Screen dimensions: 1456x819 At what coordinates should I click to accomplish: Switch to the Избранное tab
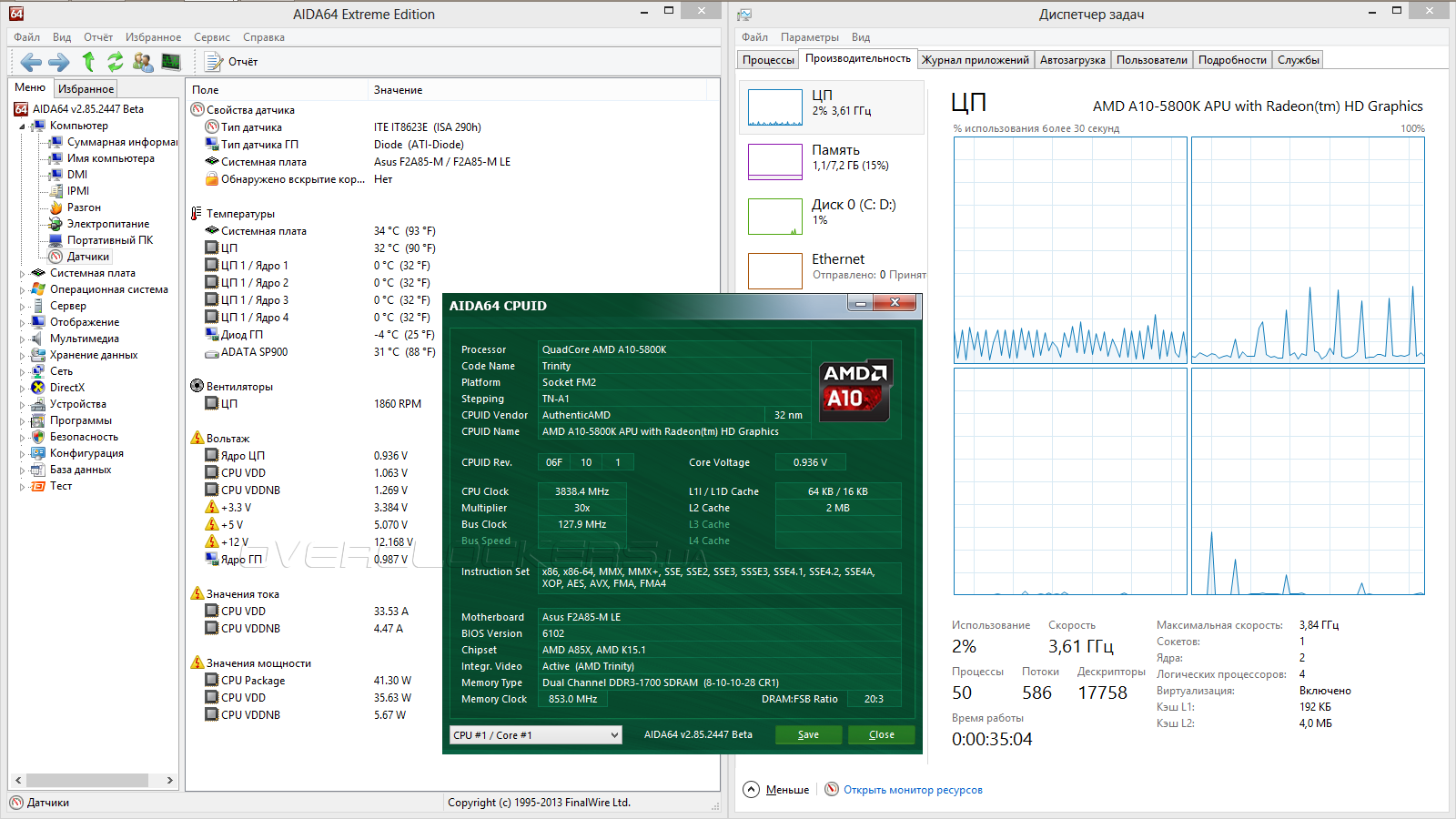point(86,89)
